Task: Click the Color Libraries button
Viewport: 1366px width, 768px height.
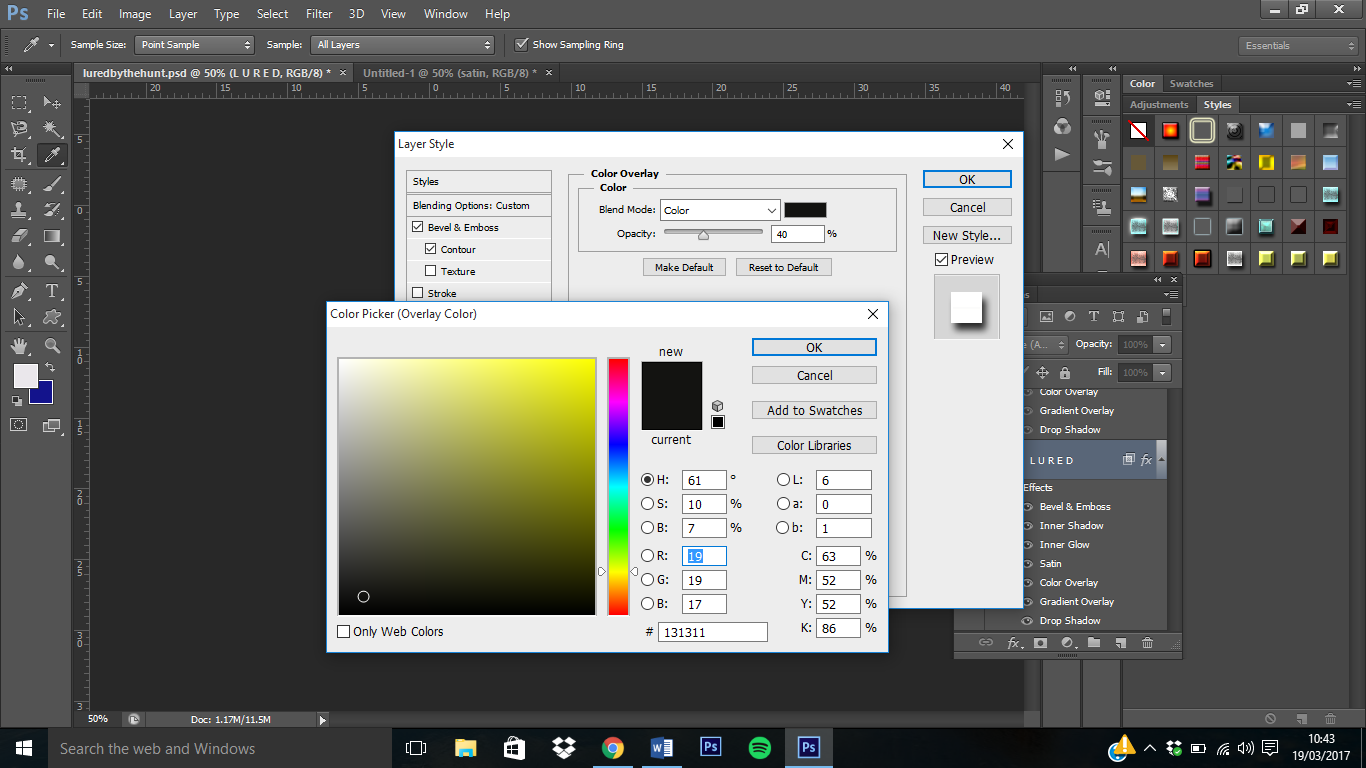Action: 814,446
